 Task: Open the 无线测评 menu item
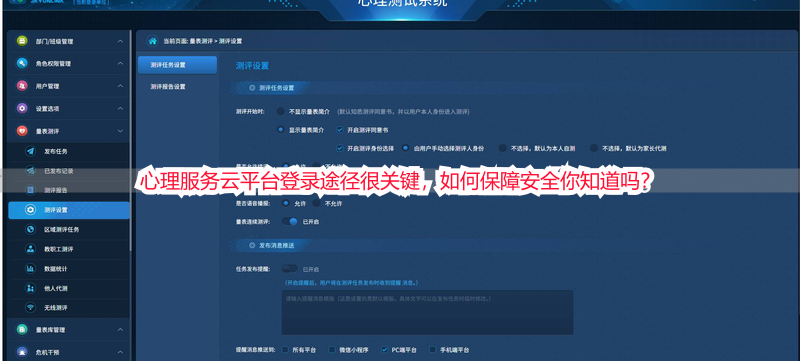tap(69, 308)
